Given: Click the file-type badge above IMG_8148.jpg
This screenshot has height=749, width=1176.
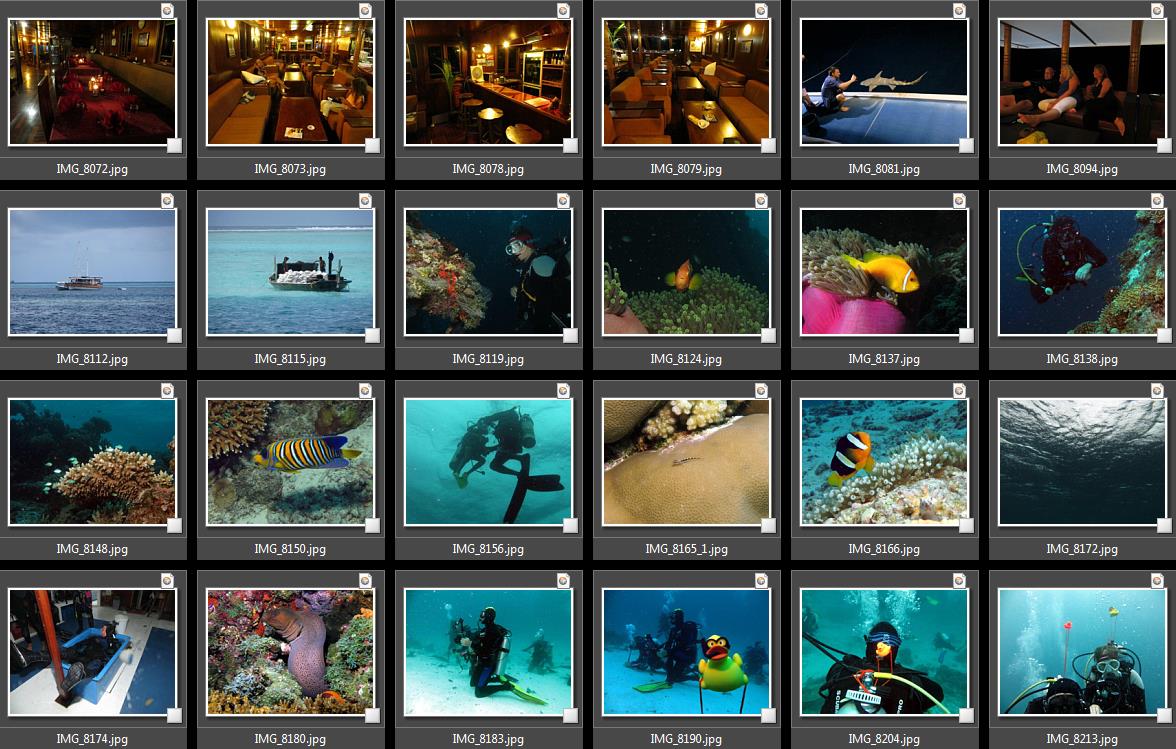Looking at the screenshot, I should 167,391.
